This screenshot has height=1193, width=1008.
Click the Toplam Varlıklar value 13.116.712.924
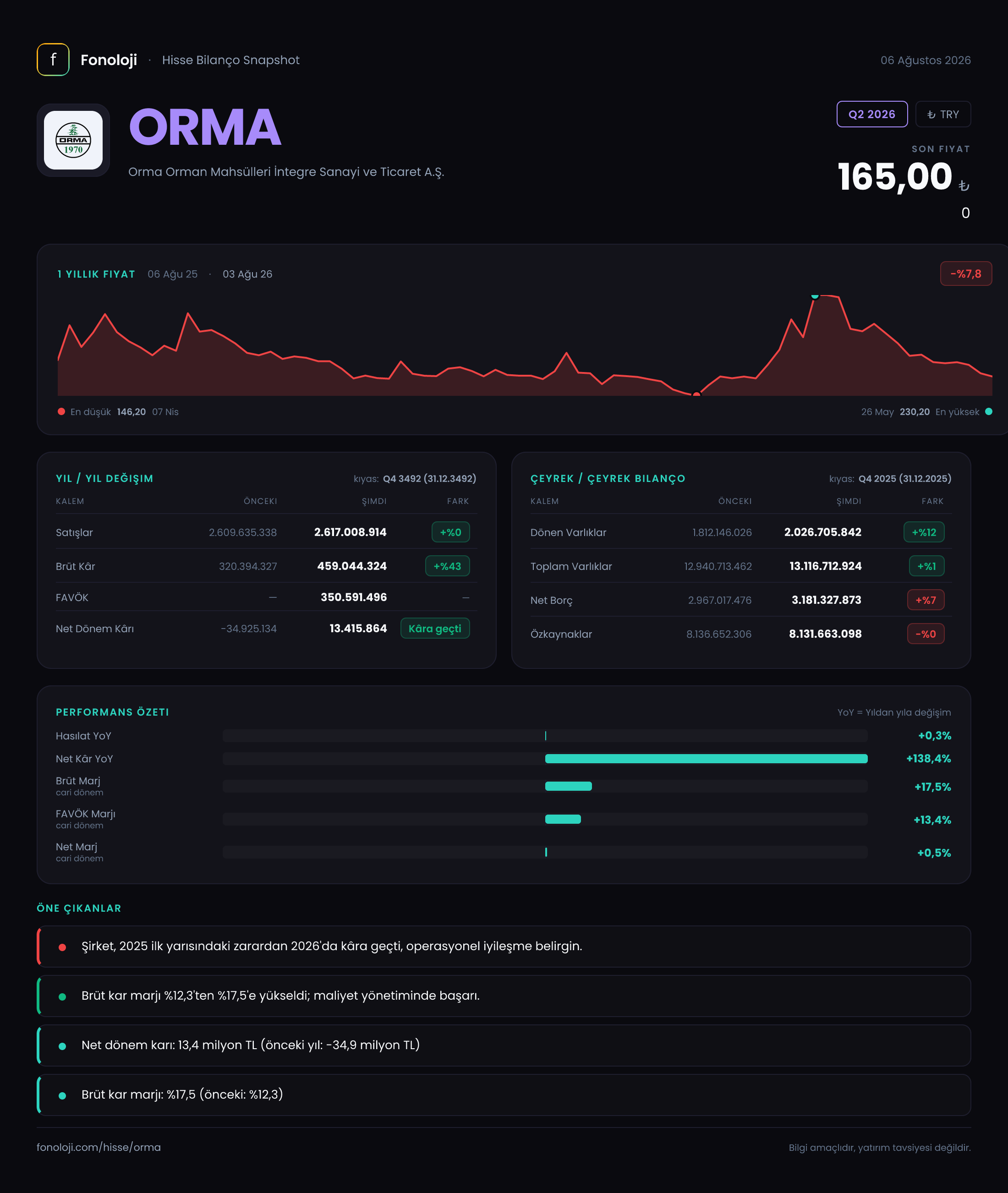(826, 566)
